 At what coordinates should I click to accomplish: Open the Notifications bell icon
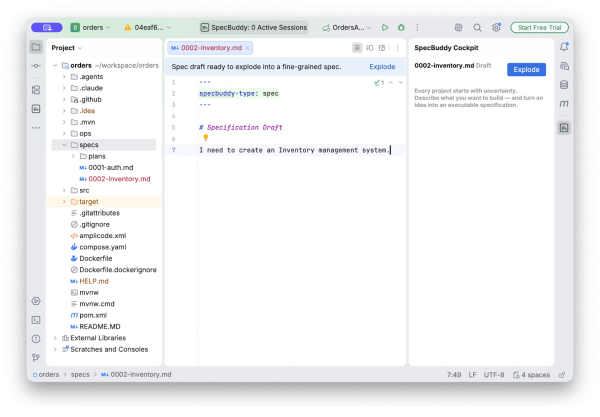pyautogui.click(x=564, y=47)
